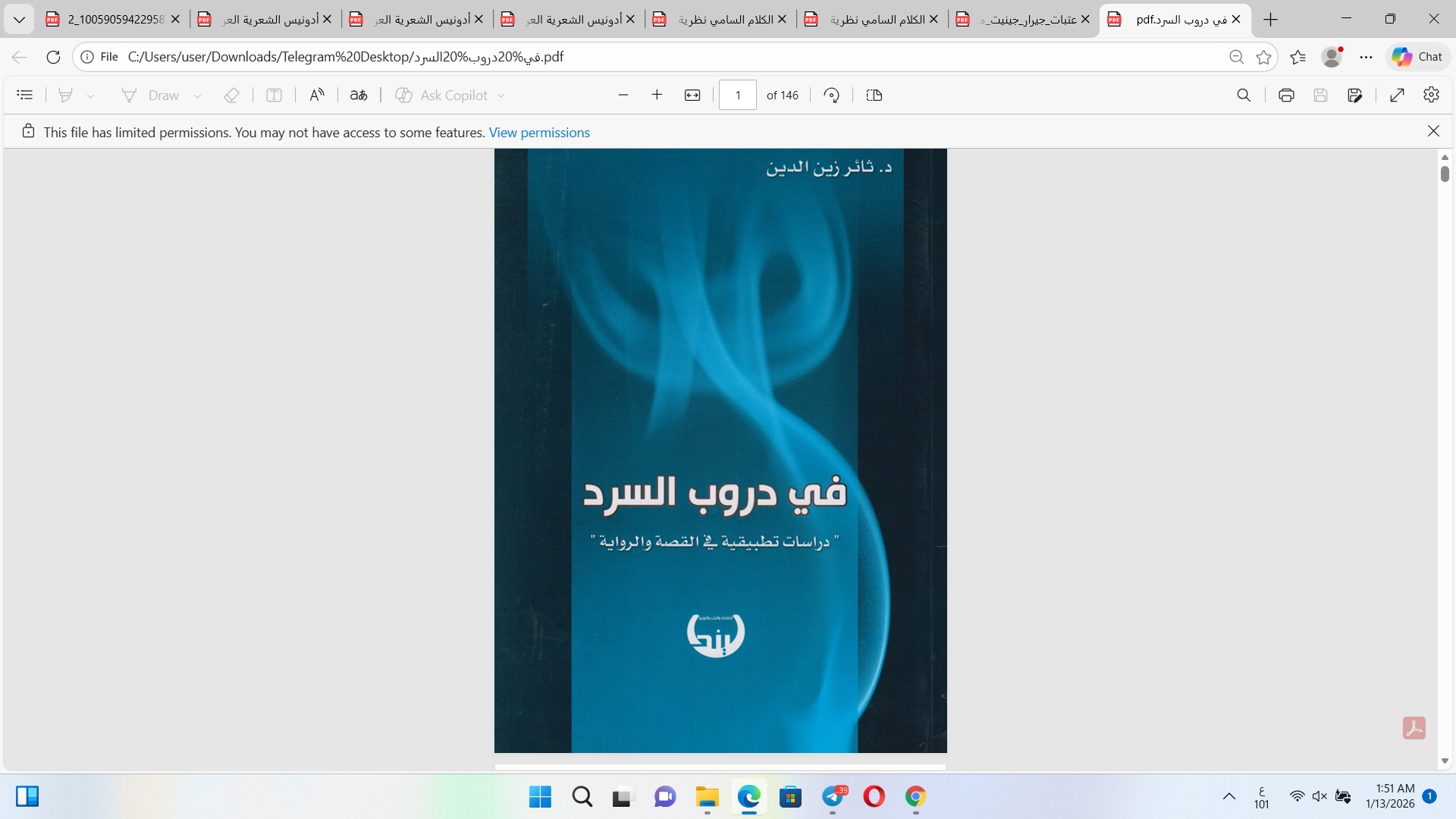Zoom in on the PDF
Image resolution: width=1456 pixels, height=819 pixels.
tap(657, 95)
